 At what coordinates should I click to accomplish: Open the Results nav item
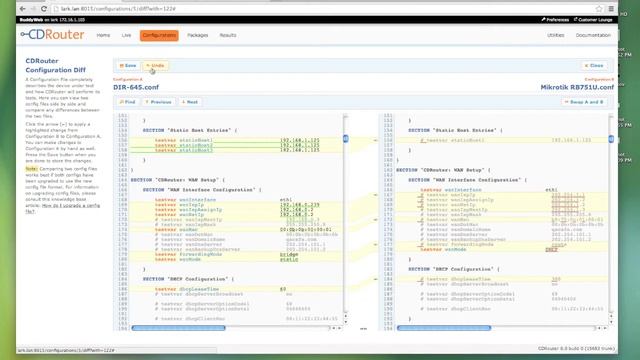click(228, 35)
